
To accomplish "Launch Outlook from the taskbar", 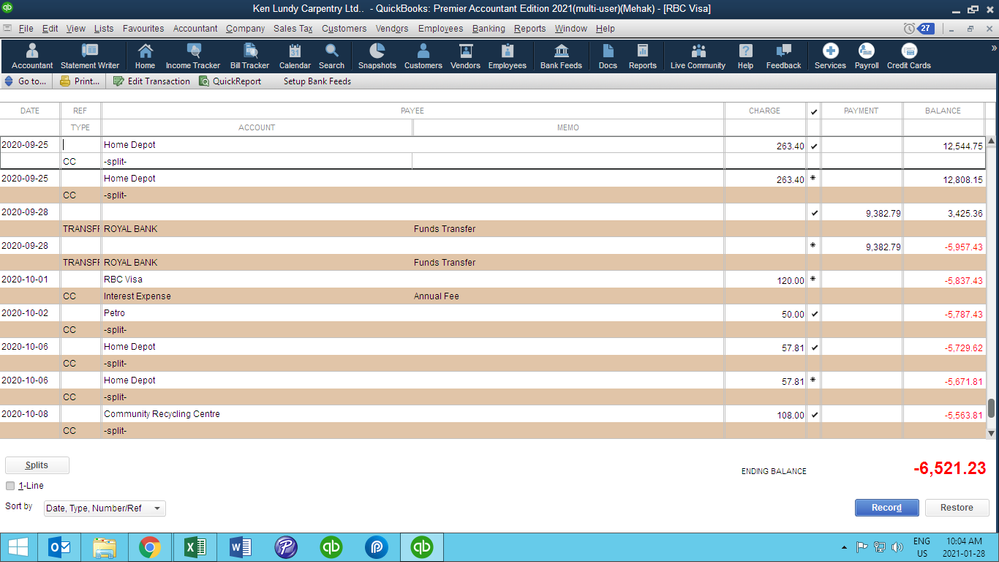I will [x=59, y=547].
